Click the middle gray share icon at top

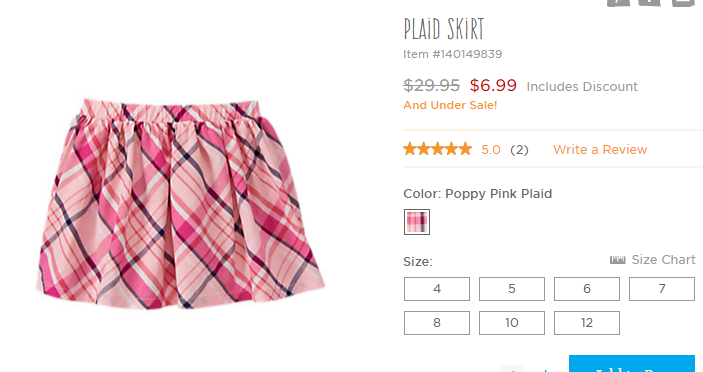click(x=650, y=2)
